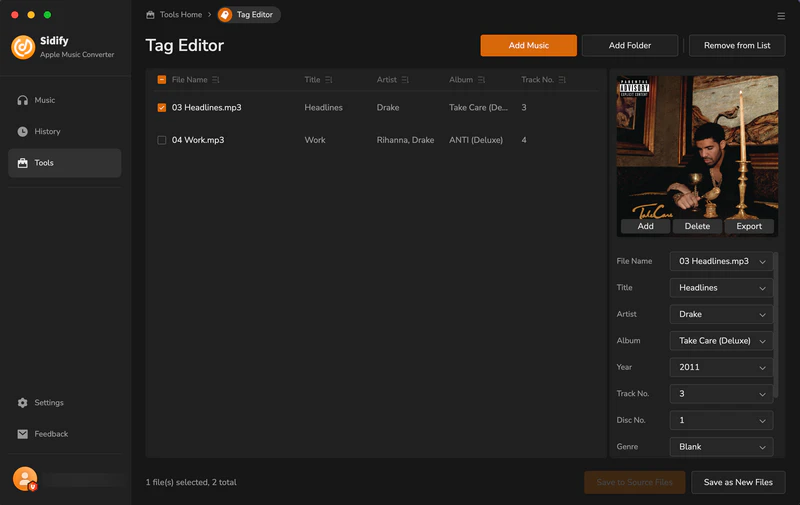The image size is (800, 505).
Task: Select the 04 Work.mp3 file name
Action: pyautogui.click(x=198, y=140)
